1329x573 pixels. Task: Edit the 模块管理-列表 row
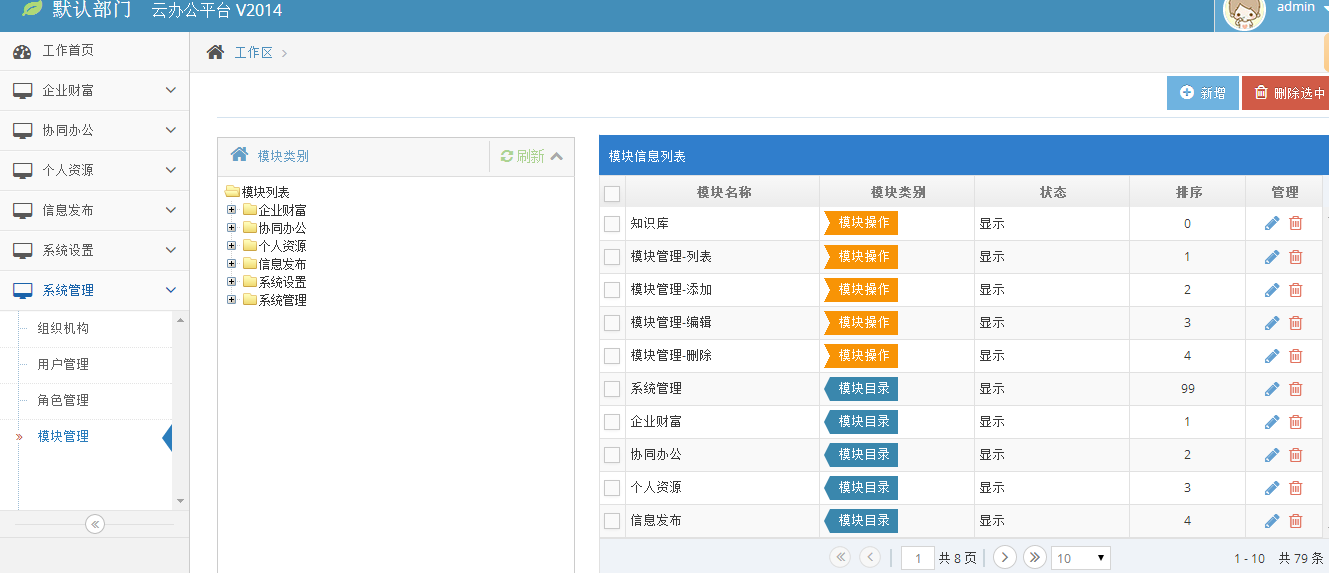pyautogui.click(x=1272, y=257)
